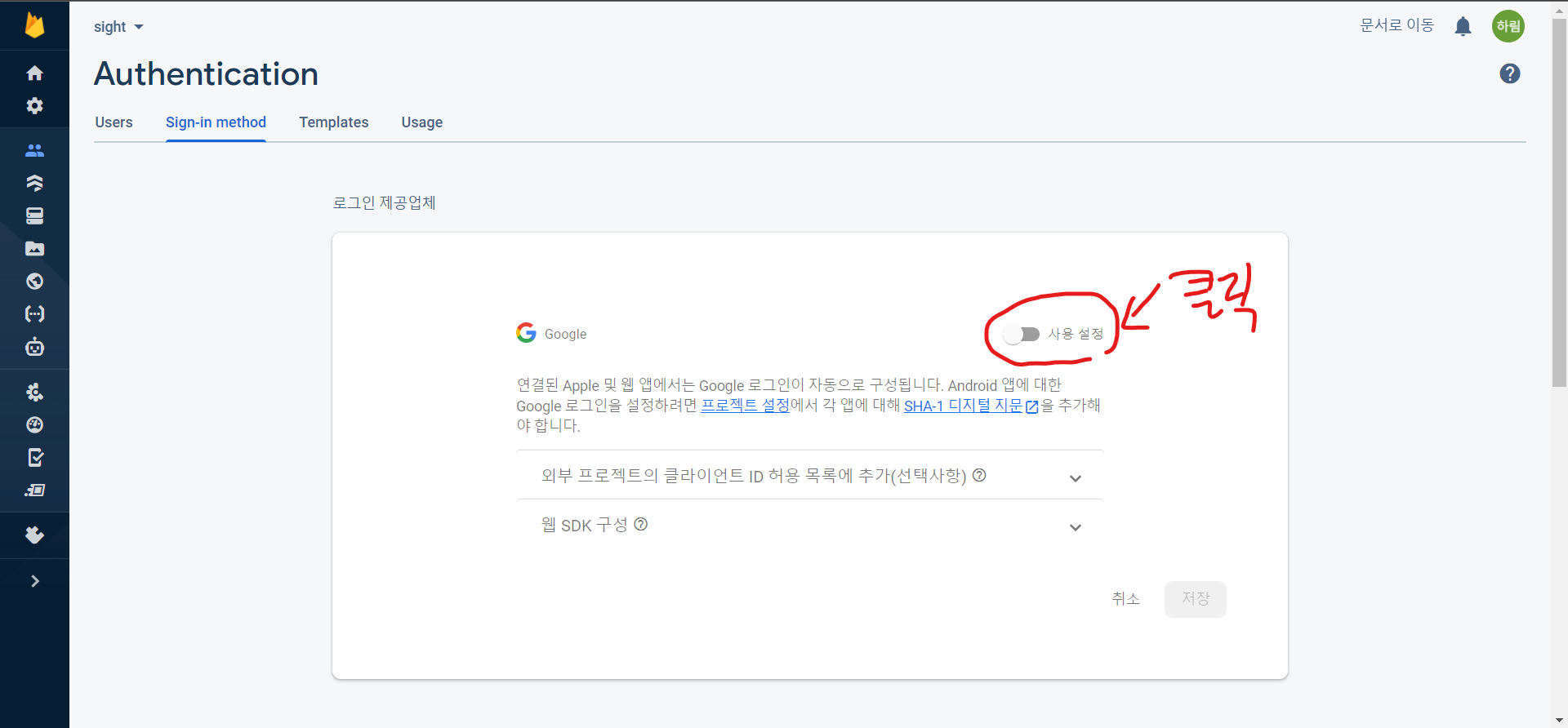
Task: Expand the 웹 SDK 구성 section
Action: (x=809, y=525)
